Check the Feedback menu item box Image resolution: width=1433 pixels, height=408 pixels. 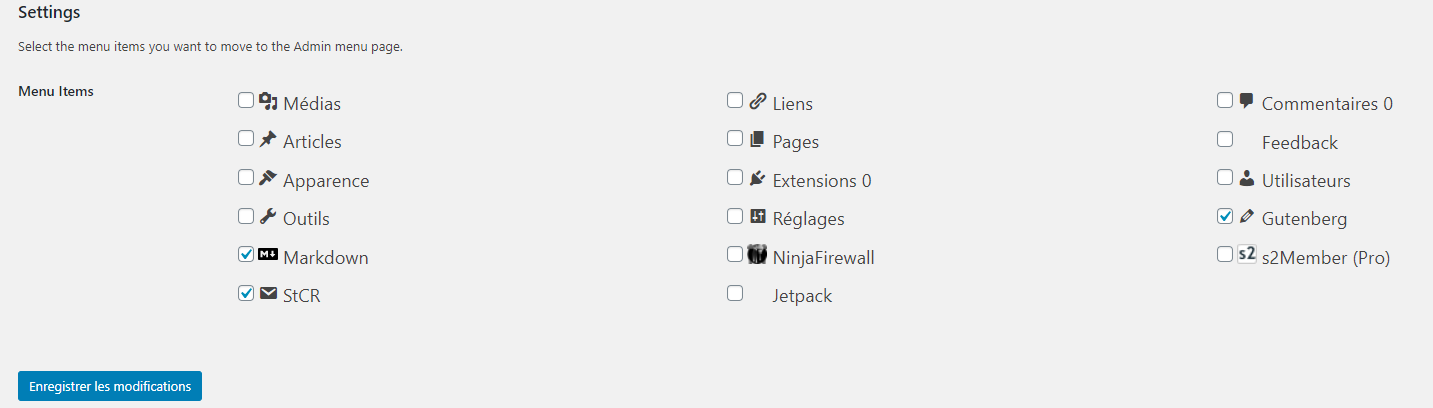point(1225,139)
